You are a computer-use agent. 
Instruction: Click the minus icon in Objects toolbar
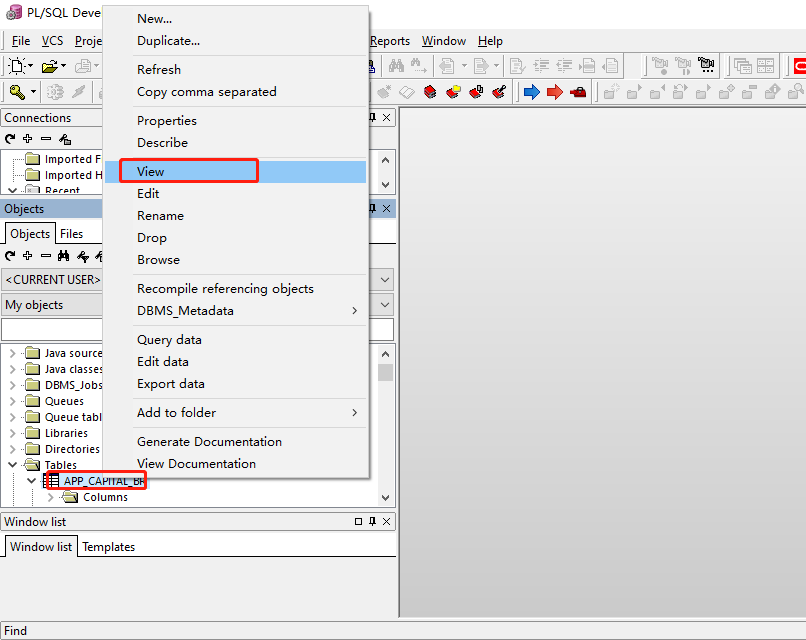(x=46, y=255)
